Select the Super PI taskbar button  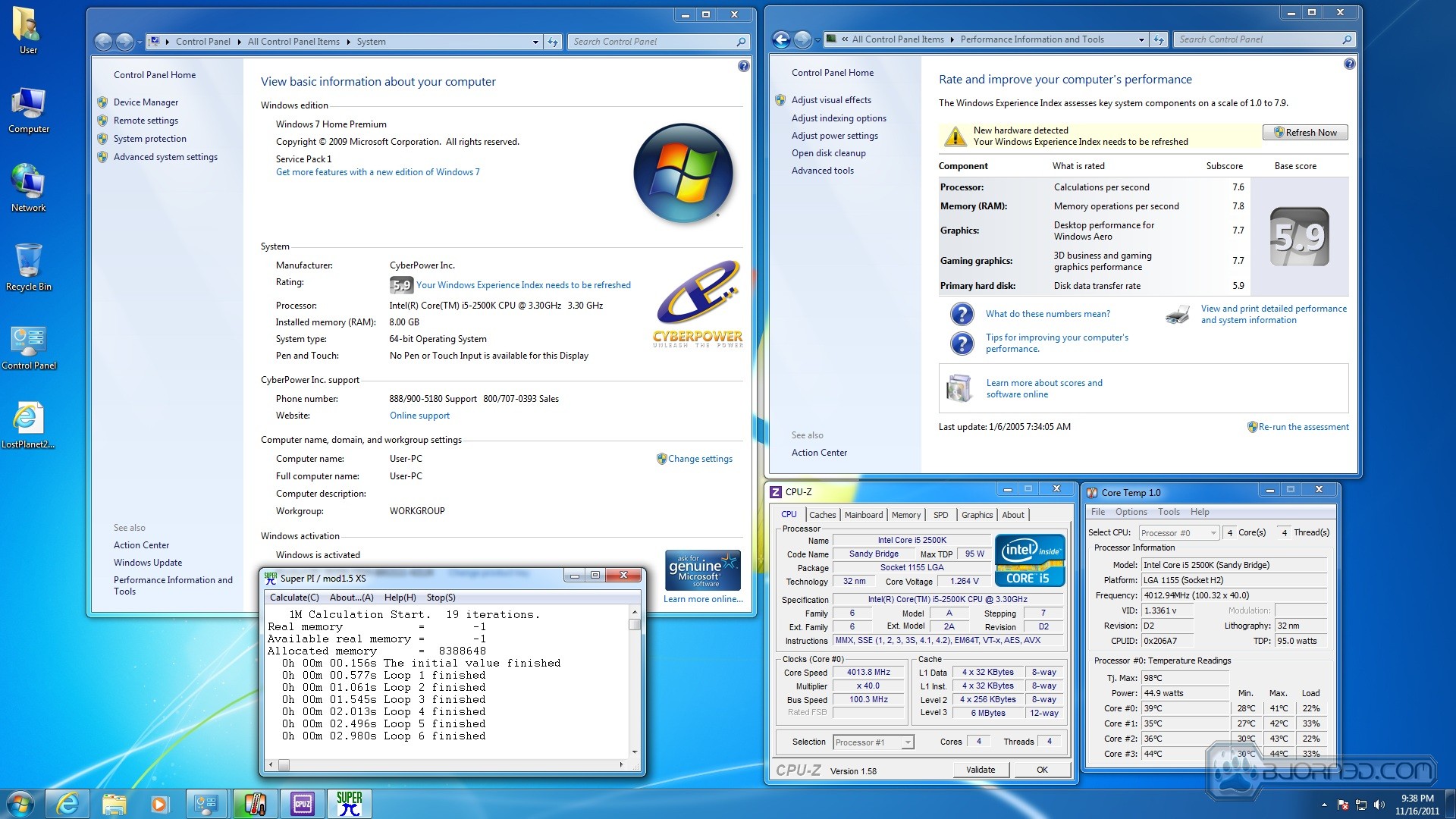(x=349, y=804)
